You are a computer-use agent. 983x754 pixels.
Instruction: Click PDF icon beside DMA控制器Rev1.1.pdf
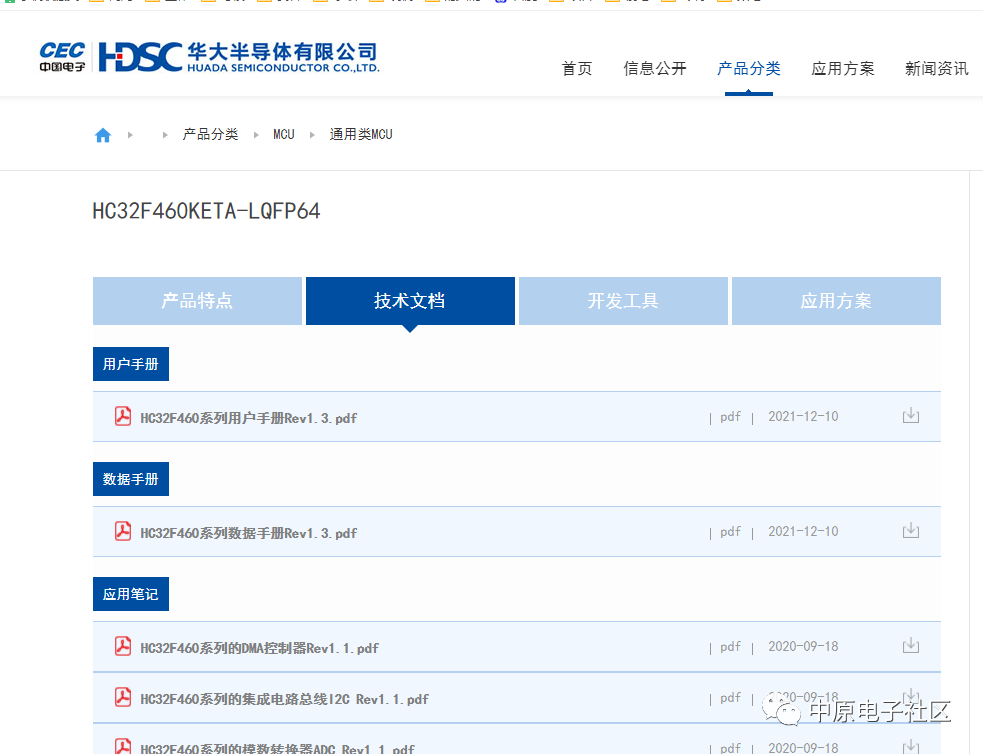(x=123, y=646)
